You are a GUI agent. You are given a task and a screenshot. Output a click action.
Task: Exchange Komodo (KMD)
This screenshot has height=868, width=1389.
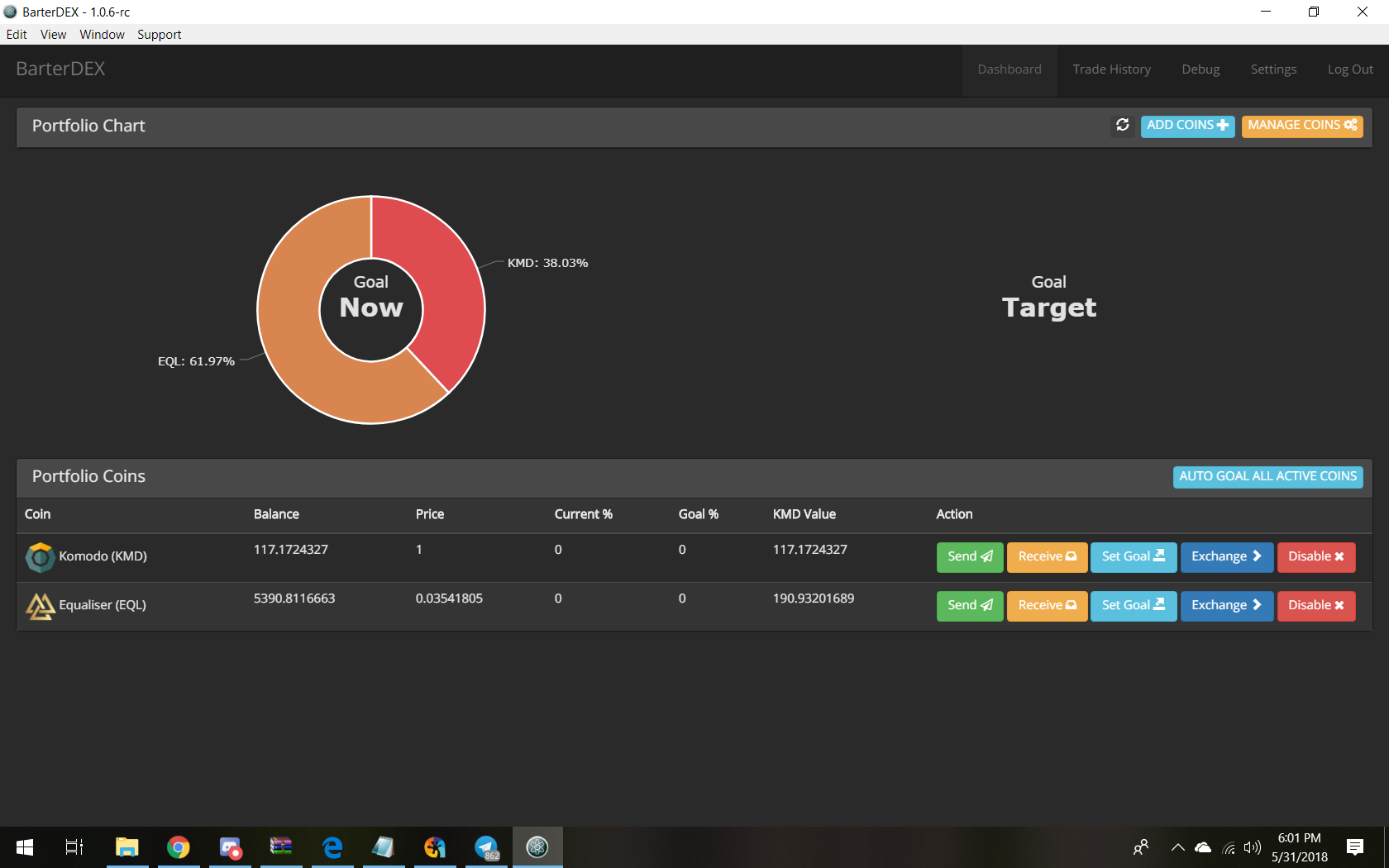click(x=1227, y=557)
